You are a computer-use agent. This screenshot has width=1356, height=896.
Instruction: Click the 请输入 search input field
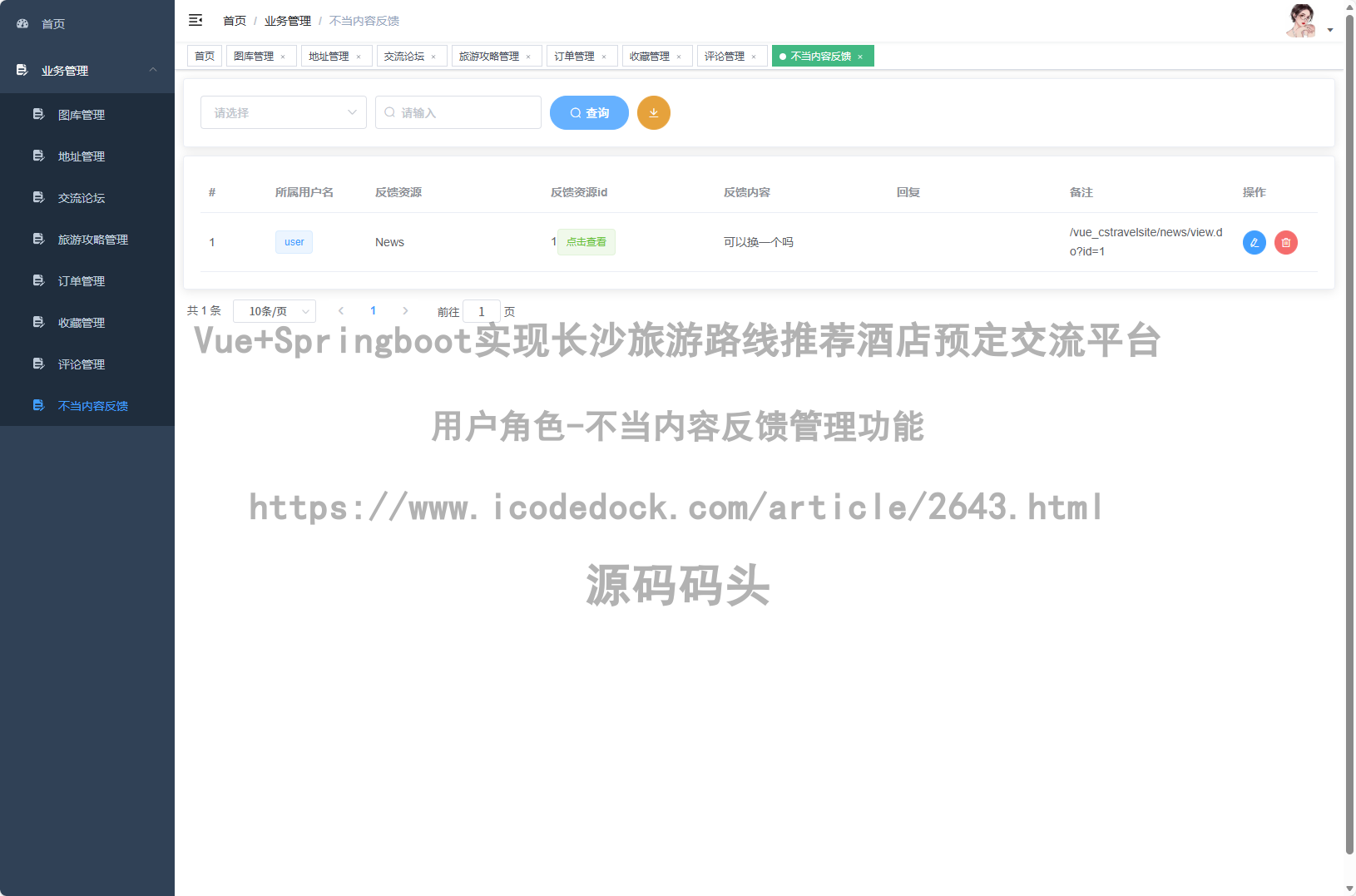458,112
